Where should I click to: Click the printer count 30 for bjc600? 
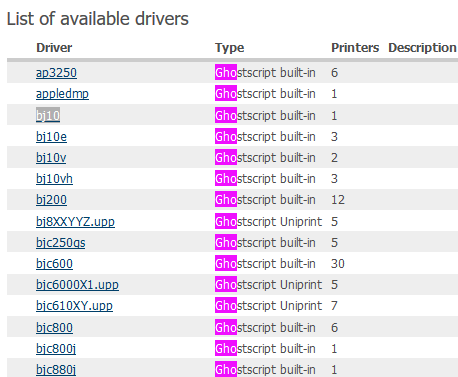(338, 264)
